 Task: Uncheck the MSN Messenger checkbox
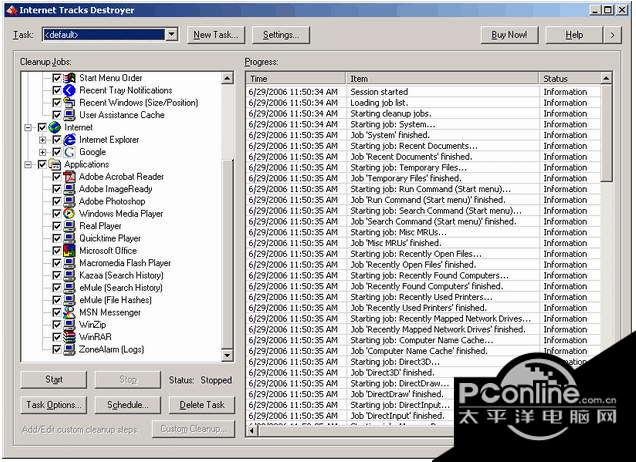pyautogui.click(x=57, y=312)
